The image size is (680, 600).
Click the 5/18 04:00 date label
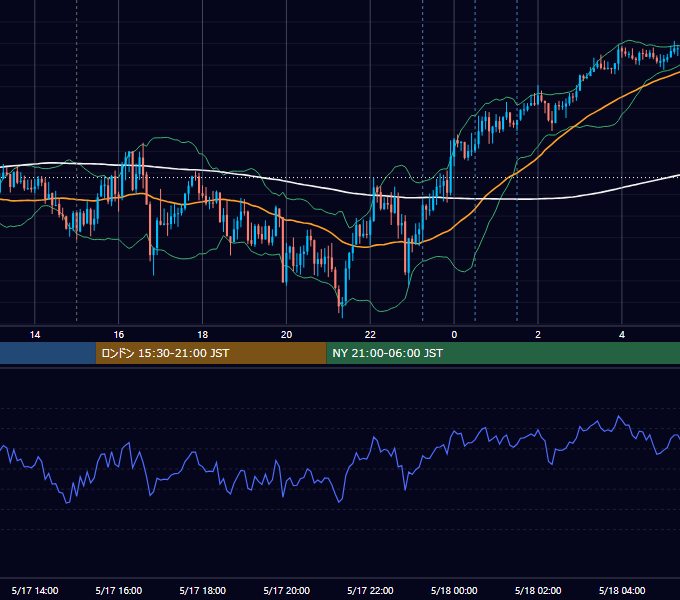[622, 590]
